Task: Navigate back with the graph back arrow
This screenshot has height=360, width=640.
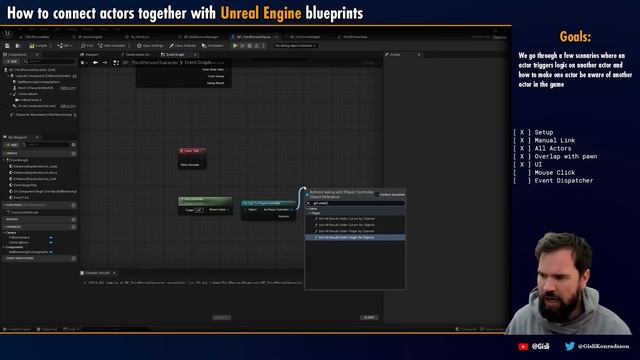Action: click(x=95, y=62)
